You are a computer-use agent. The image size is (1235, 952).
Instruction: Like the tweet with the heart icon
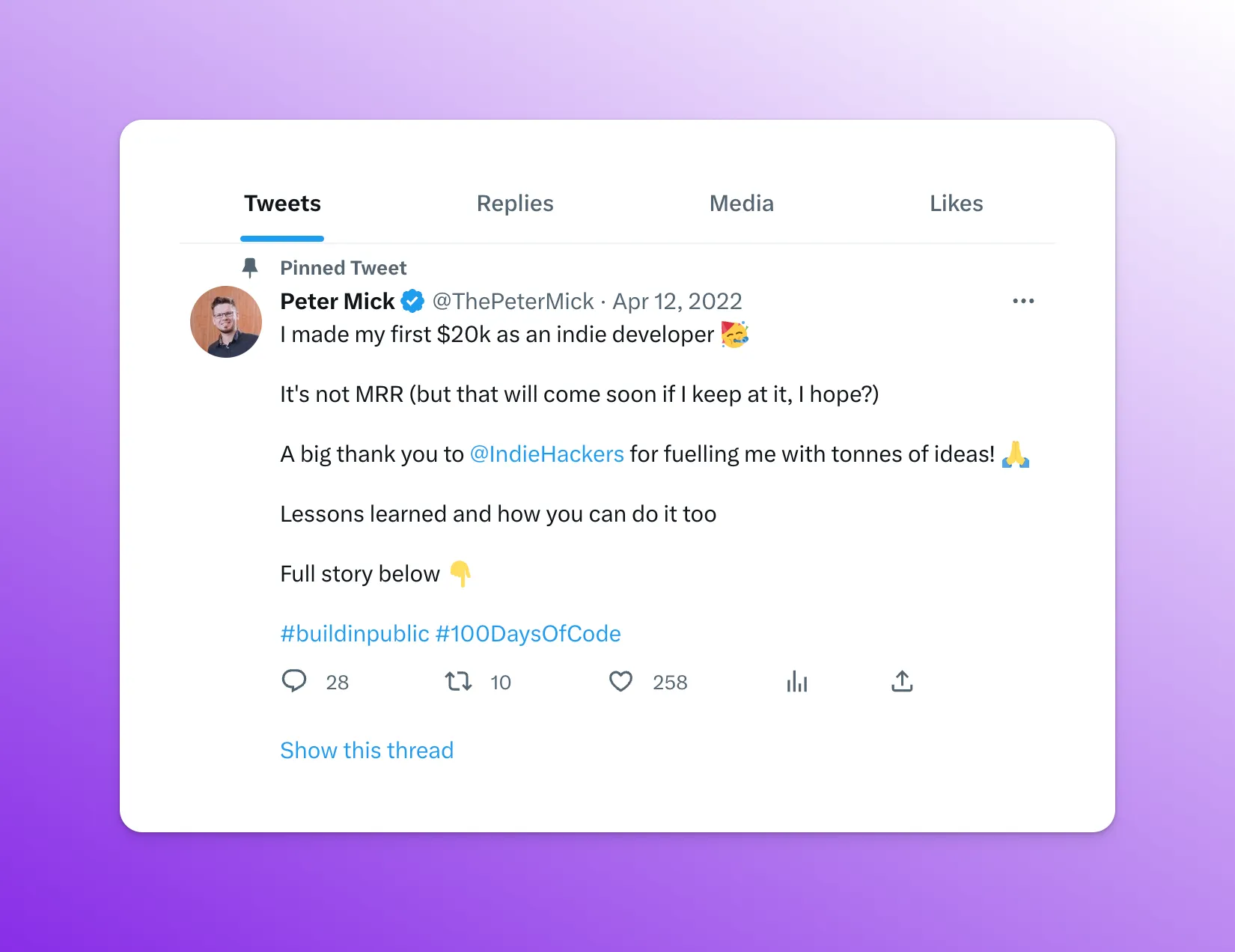tap(620, 681)
